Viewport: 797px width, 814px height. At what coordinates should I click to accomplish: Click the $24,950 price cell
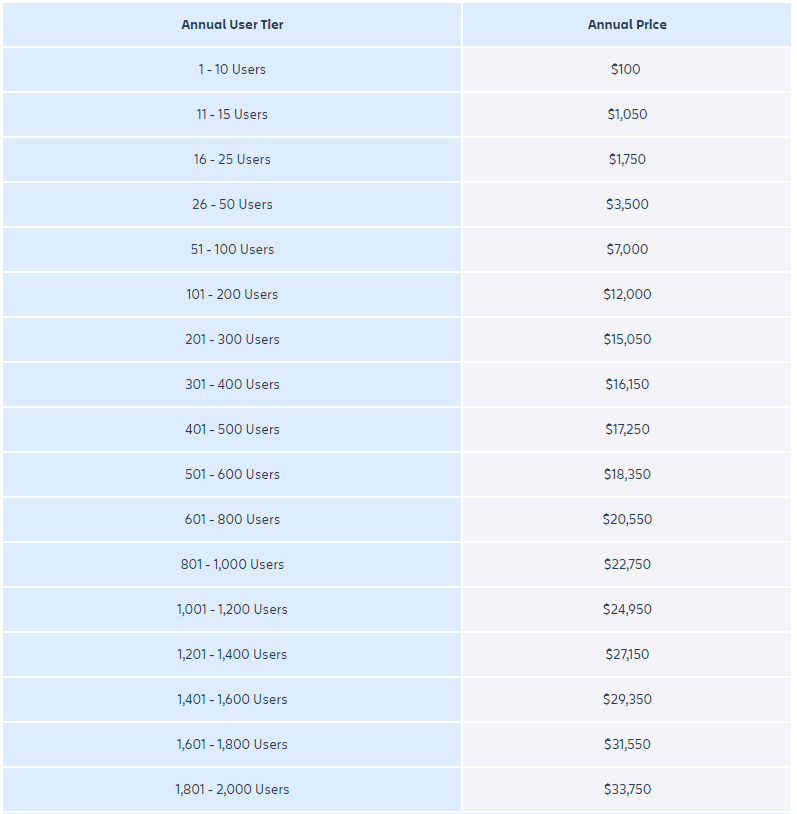627,609
